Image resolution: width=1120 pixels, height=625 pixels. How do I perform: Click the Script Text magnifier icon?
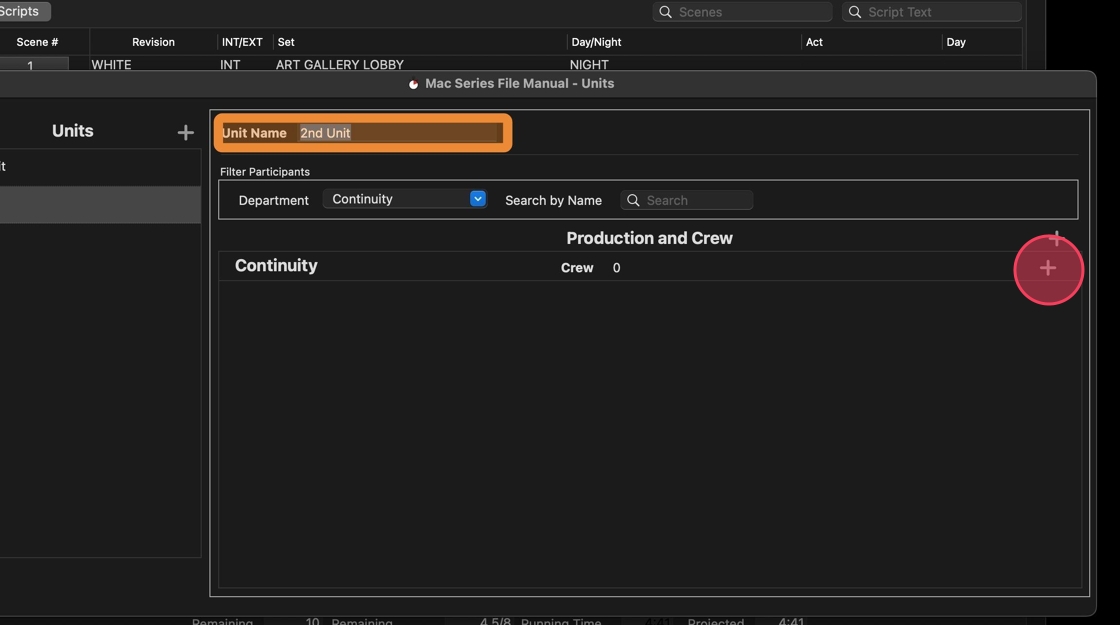tap(854, 12)
